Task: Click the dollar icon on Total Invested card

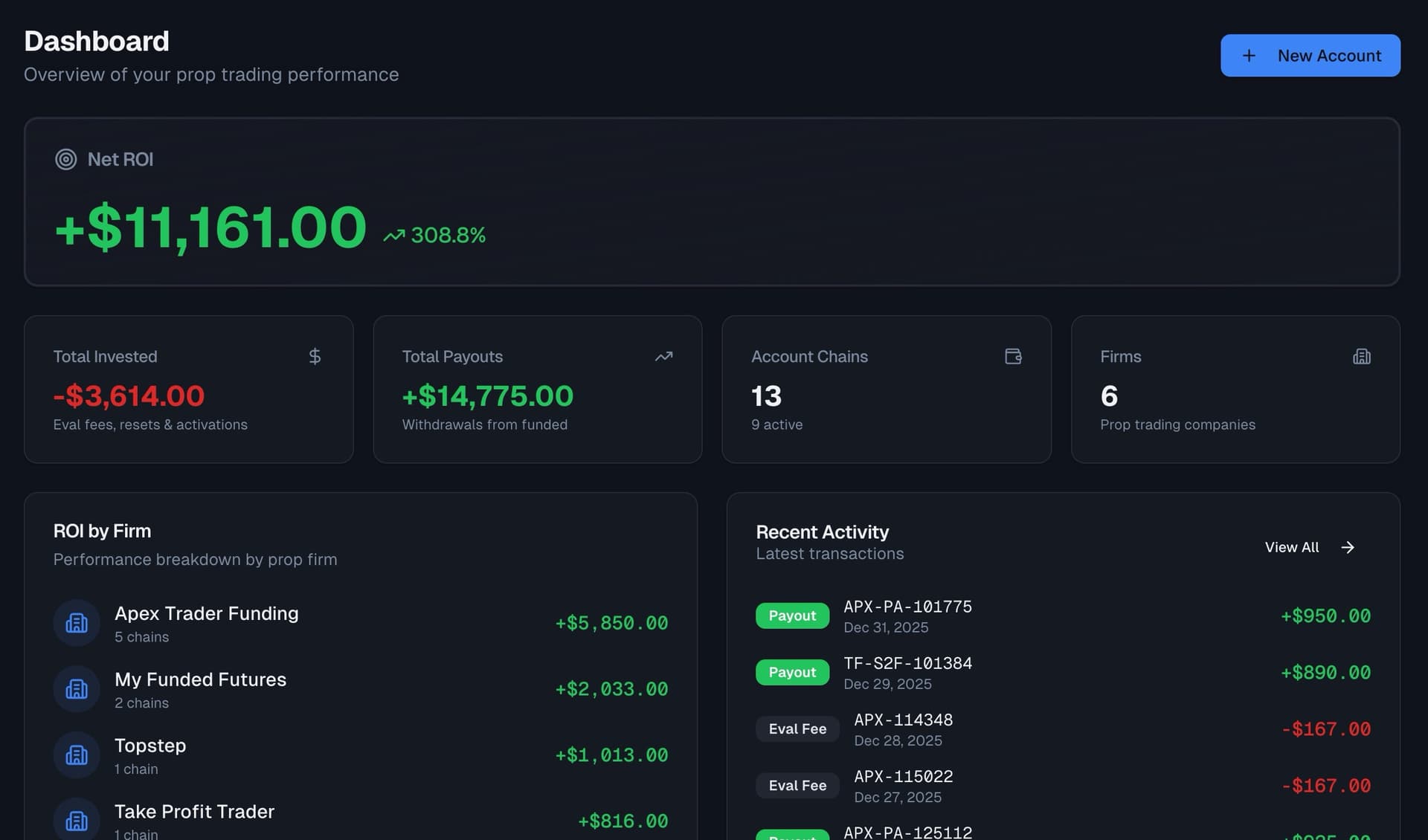Action: click(315, 357)
